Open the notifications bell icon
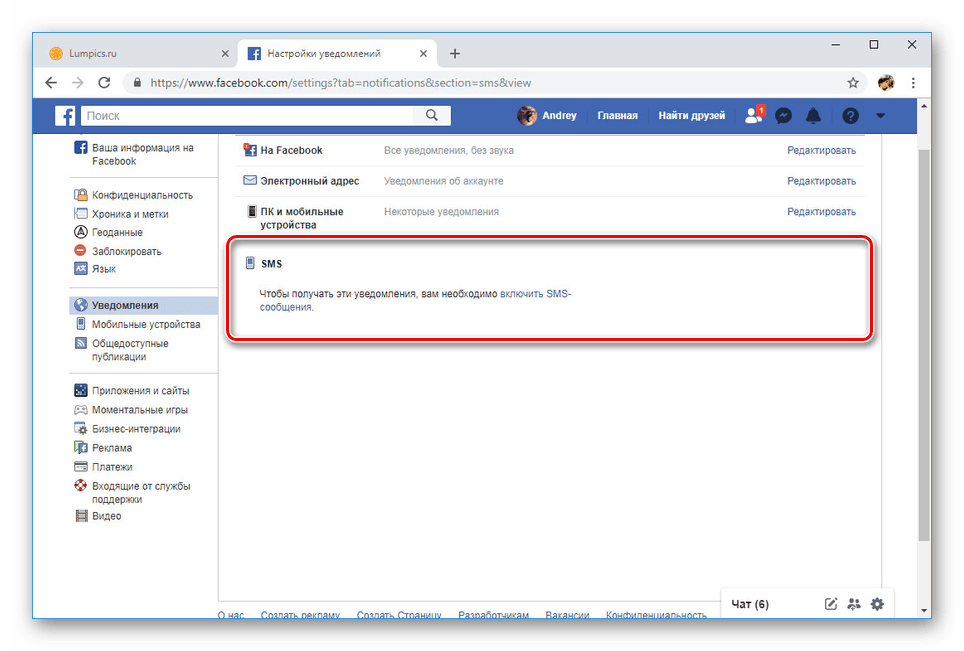This screenshot has width=964, height=651. pos(813,116)
